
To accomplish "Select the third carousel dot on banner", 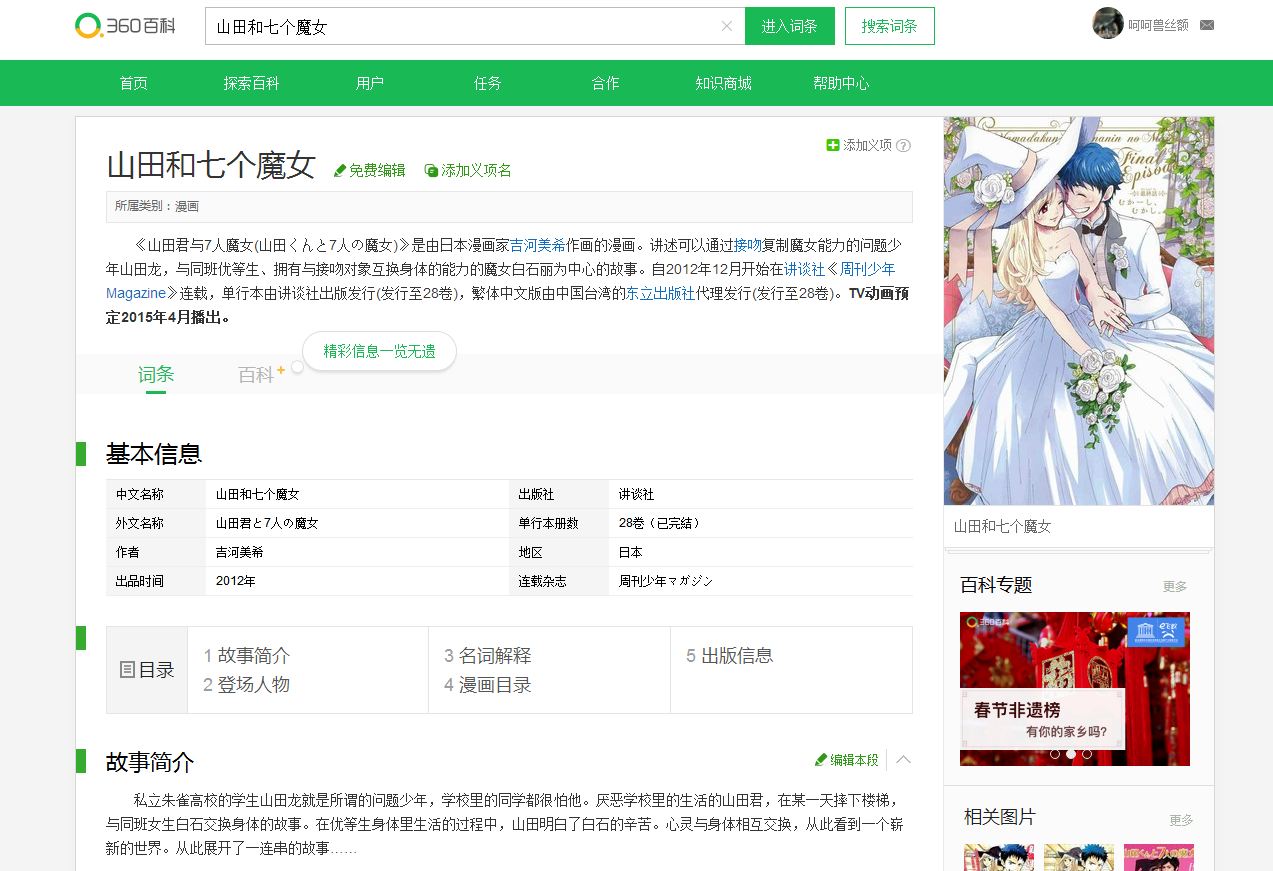I will pyautogui.click(x=1086, y=754).
